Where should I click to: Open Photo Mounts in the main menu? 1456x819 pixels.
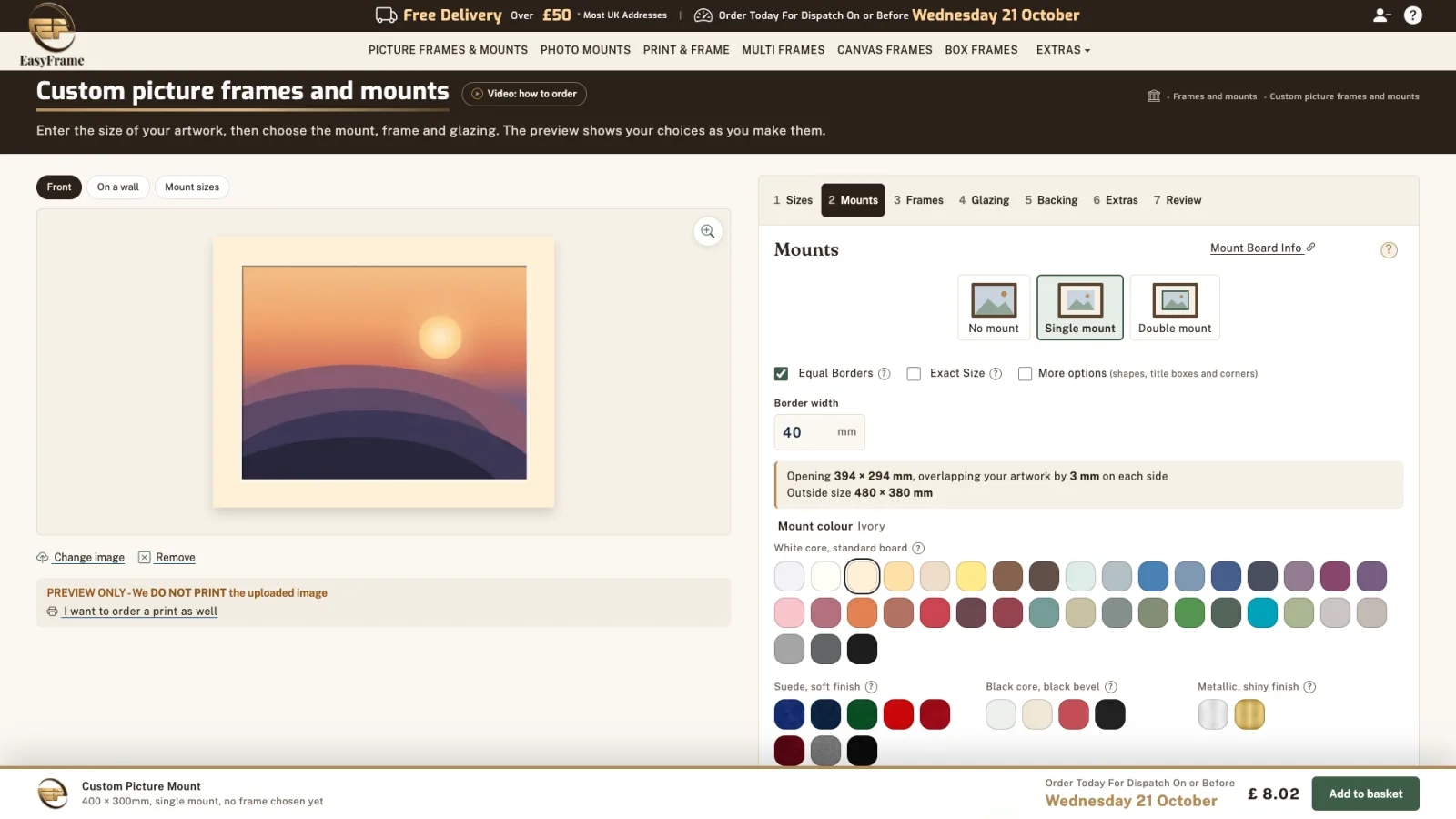point(585,50)
